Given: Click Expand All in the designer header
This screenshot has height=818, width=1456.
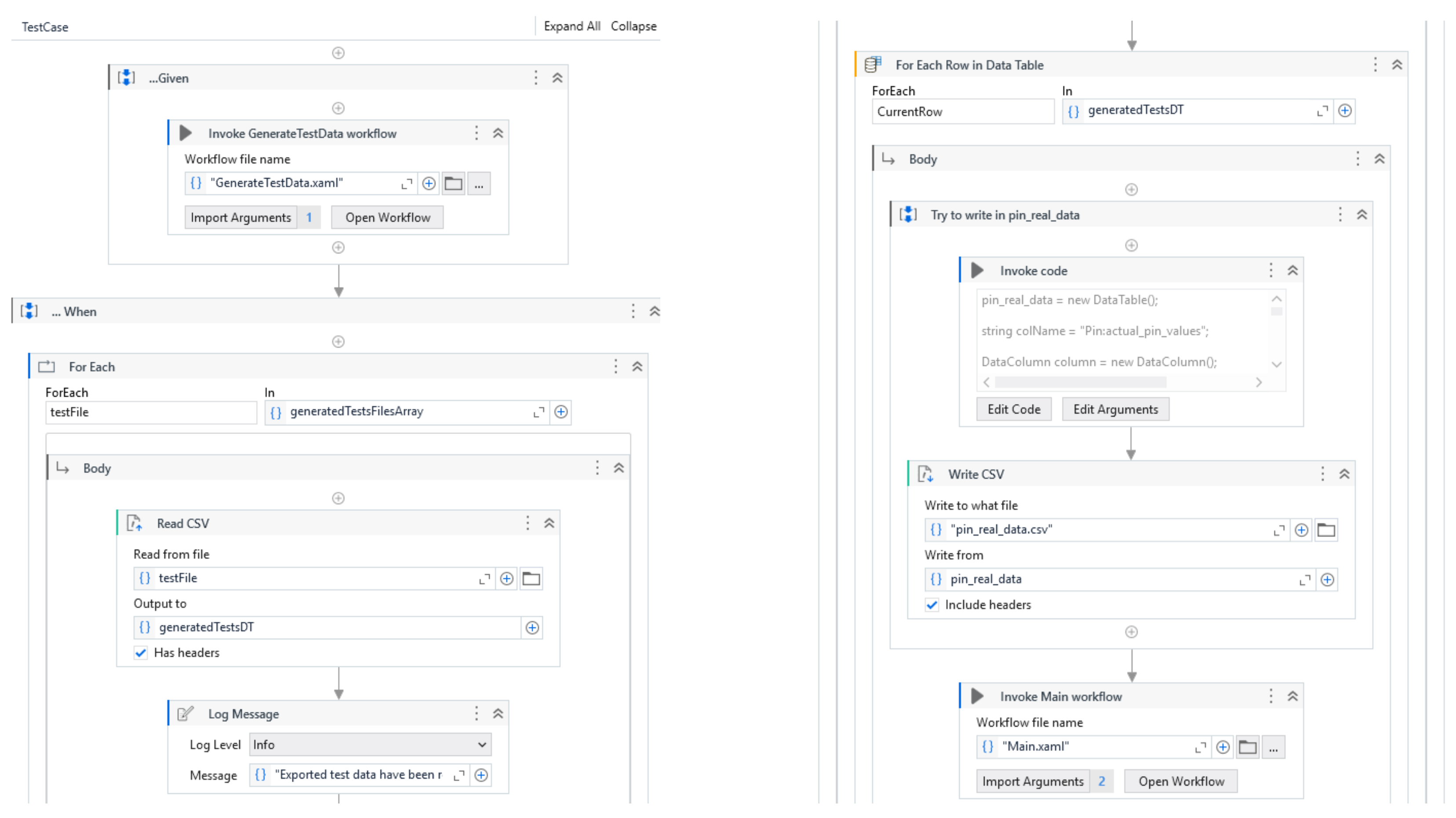Looking at the screenshot, I should (x=571, y=26).
